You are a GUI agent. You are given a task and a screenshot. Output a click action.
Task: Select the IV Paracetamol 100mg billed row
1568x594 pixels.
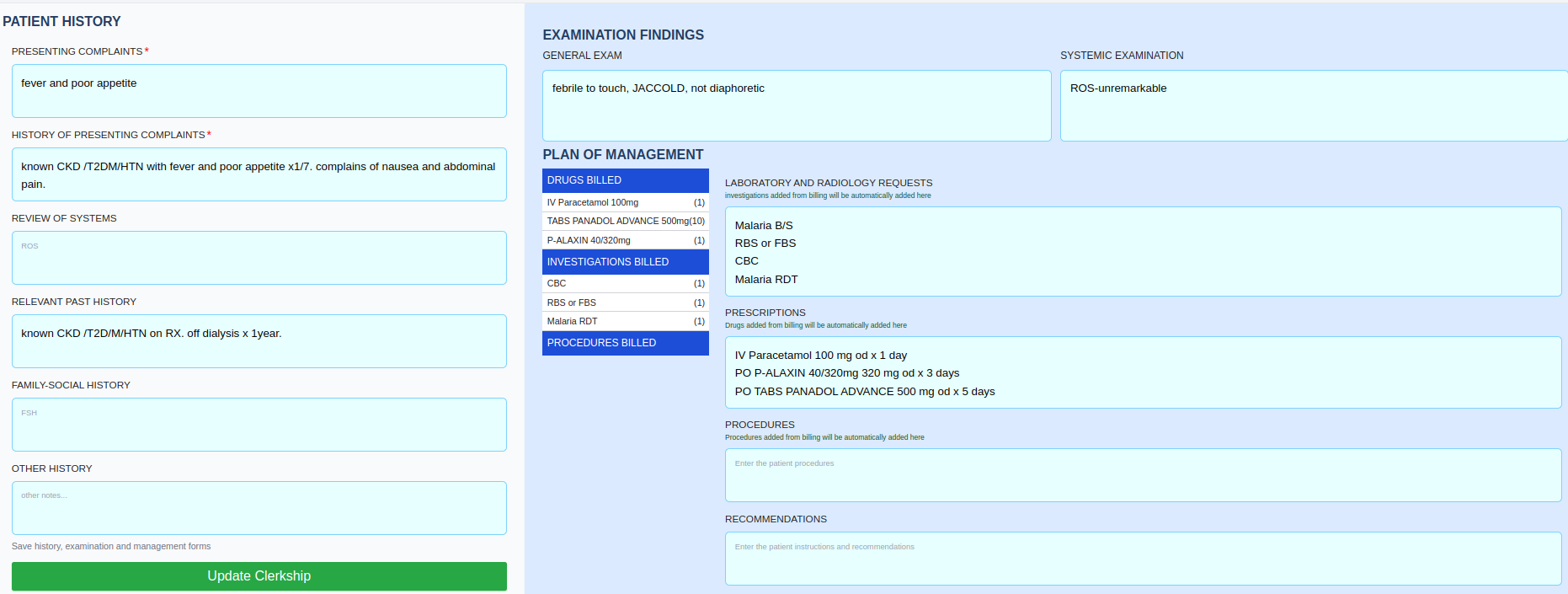(626, 202)
